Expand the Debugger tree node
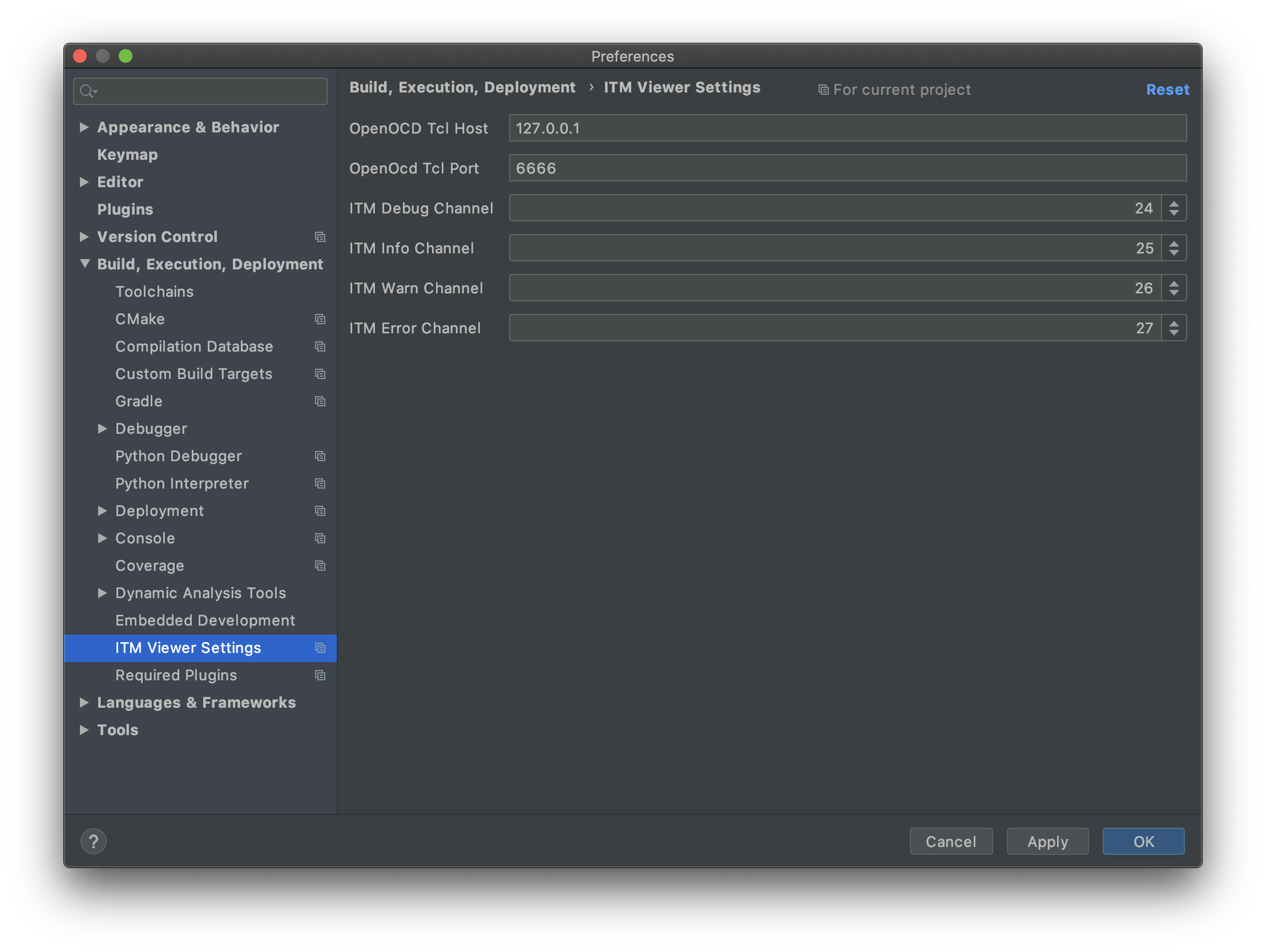1266x952 pixels. click(x=102, y=429)
